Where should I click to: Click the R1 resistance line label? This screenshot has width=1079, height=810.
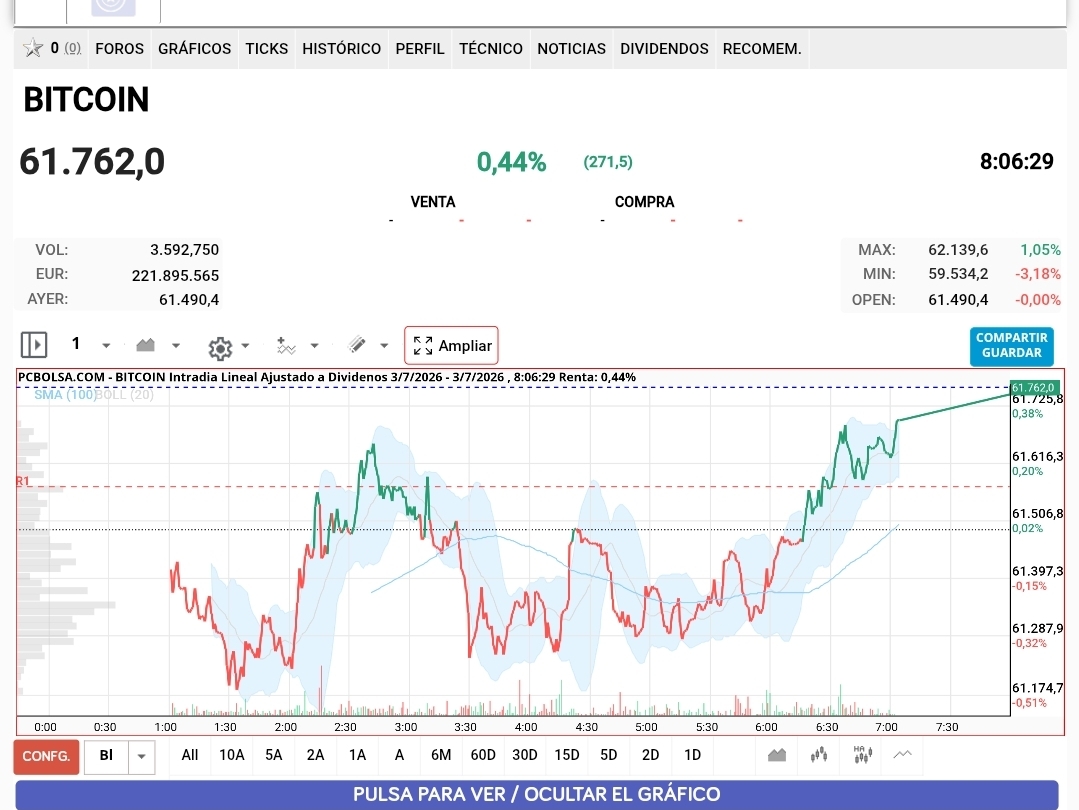pyautogui.click(x=23, y=481)
